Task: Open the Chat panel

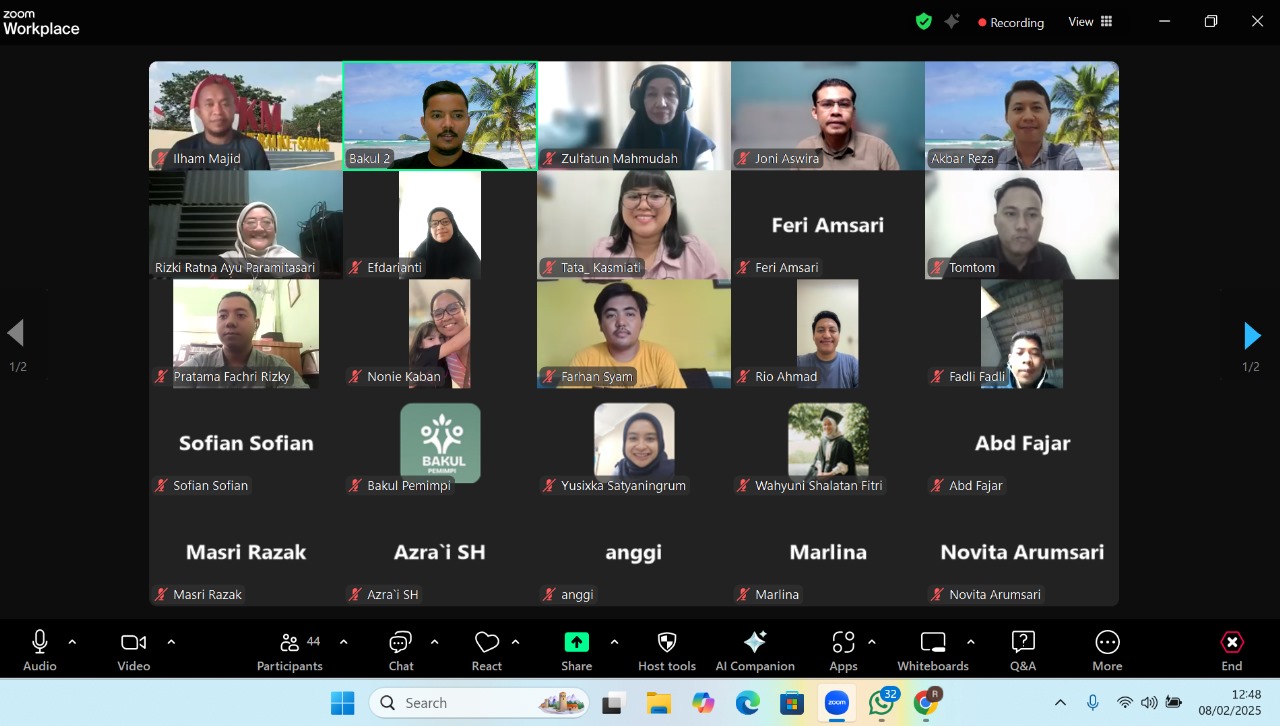Action: click(401, 650)
